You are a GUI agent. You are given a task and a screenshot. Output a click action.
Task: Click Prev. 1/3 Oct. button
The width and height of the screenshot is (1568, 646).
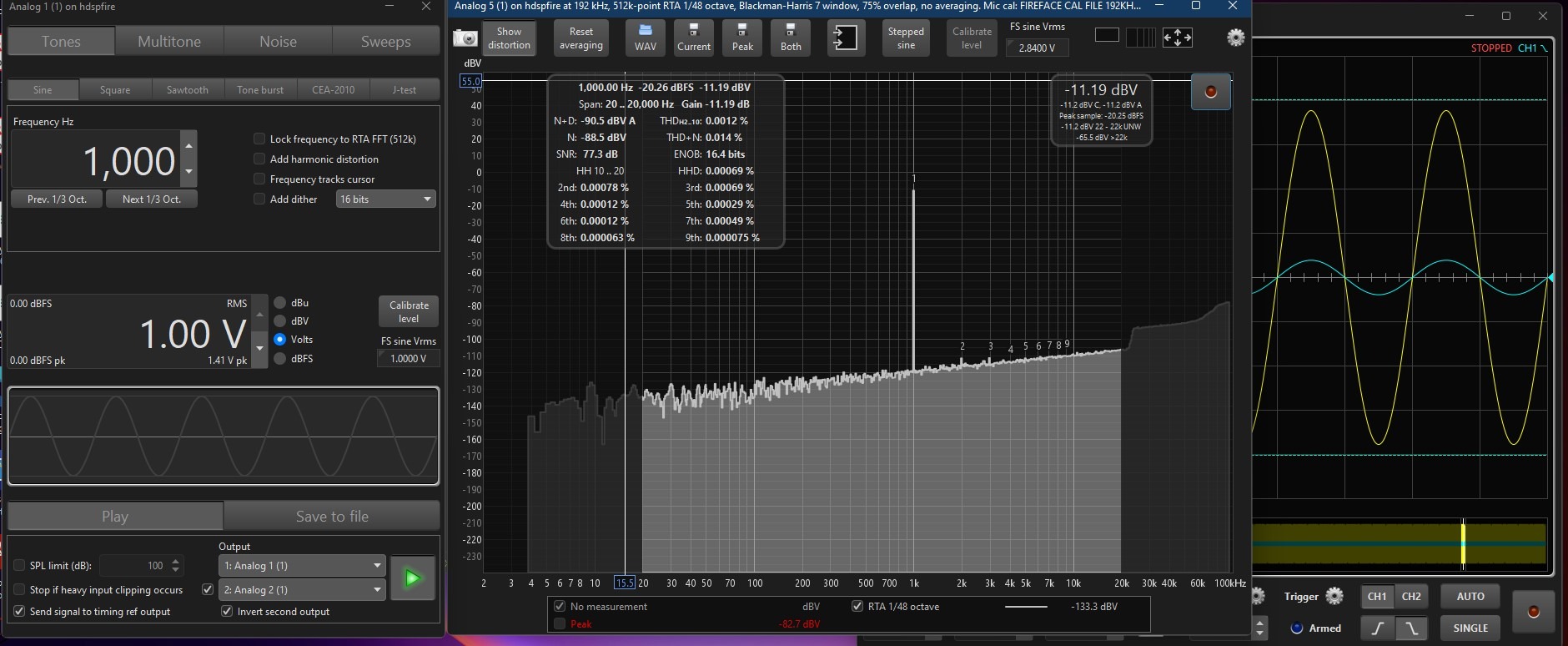coord(57,199)
